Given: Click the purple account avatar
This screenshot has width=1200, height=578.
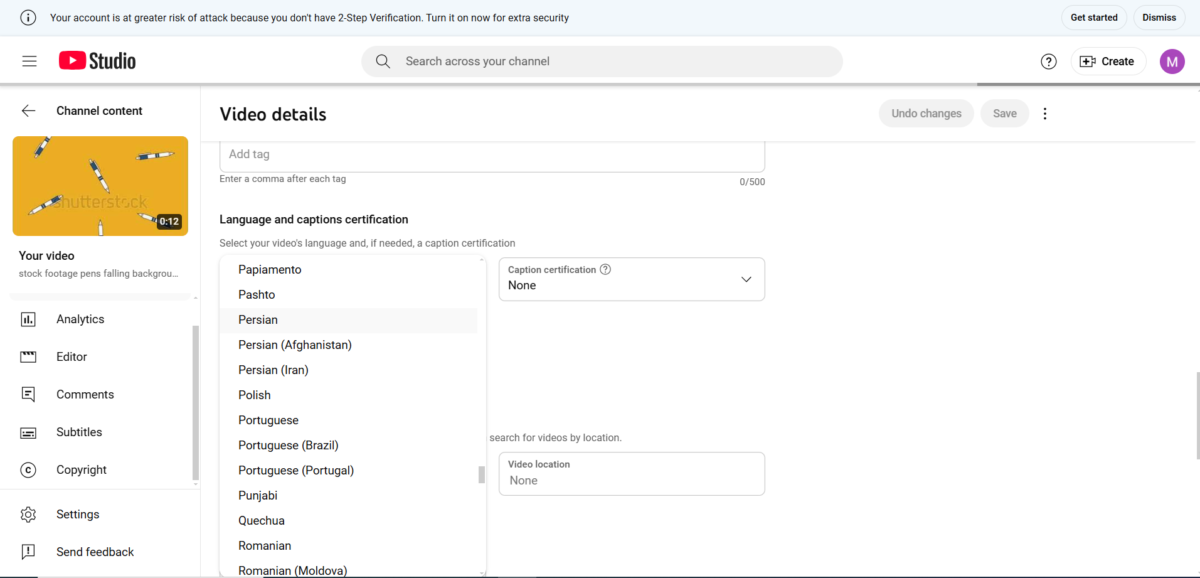Looking at the screenshot, I should point(1172,61).
